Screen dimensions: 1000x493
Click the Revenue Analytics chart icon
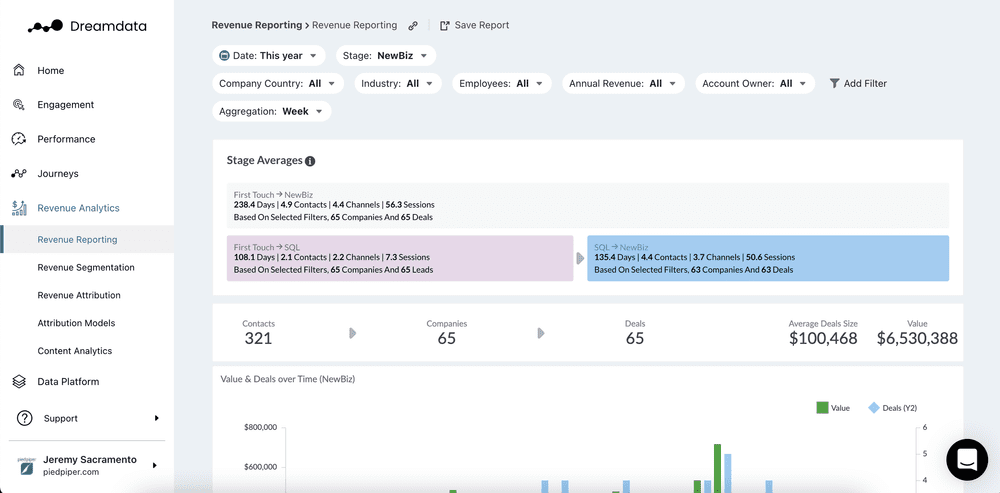click(19, 208)
